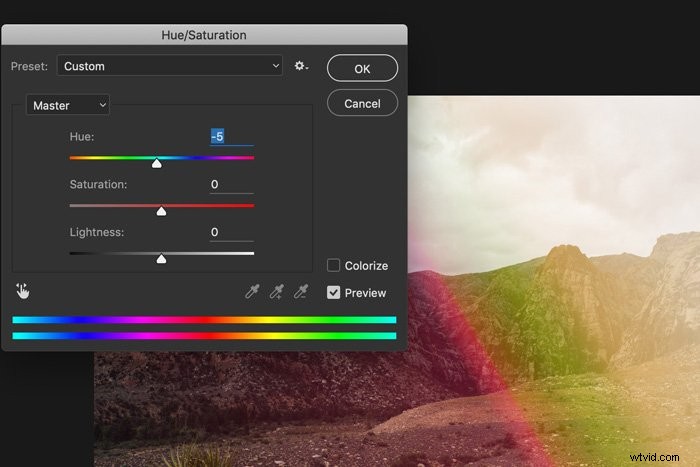Click the Hue: label
Viewport: 700px width, 467px height.
pos(82,136)
